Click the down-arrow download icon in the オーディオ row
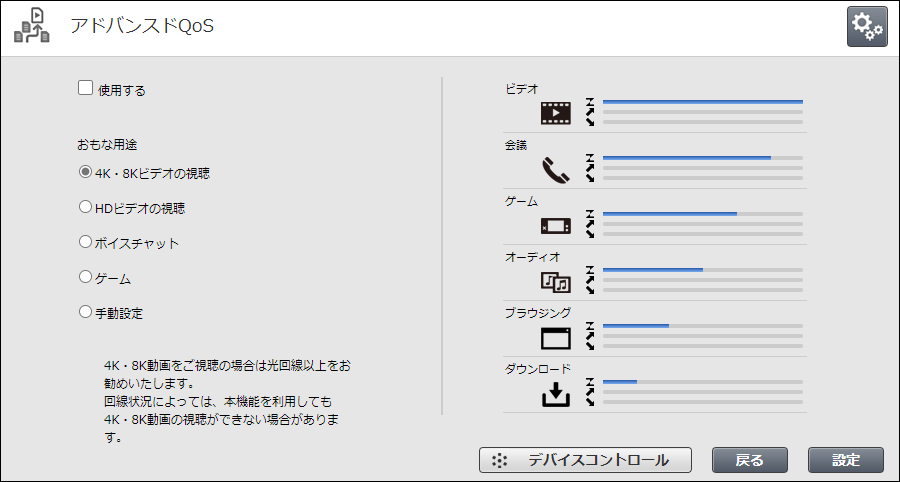This screenshot has height=482, width=900. point(590,290)
